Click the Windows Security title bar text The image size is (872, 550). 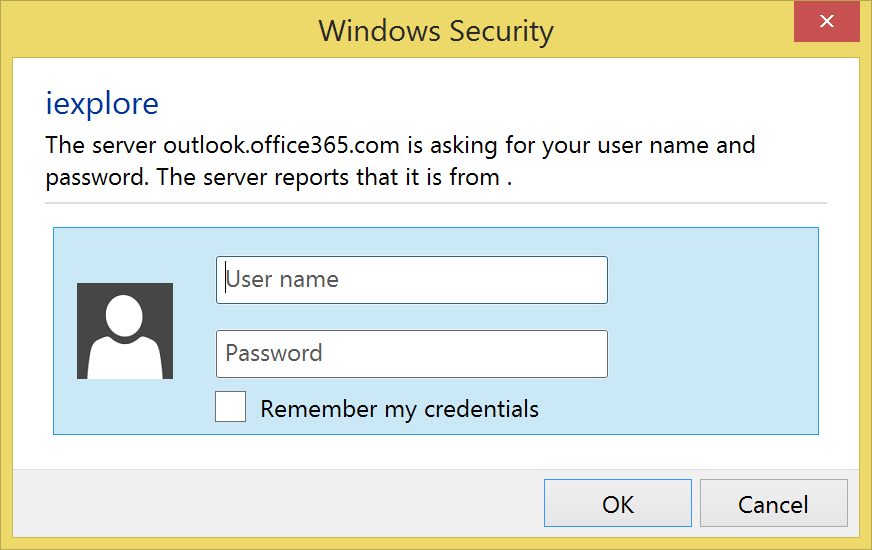[x=435, y=30]
